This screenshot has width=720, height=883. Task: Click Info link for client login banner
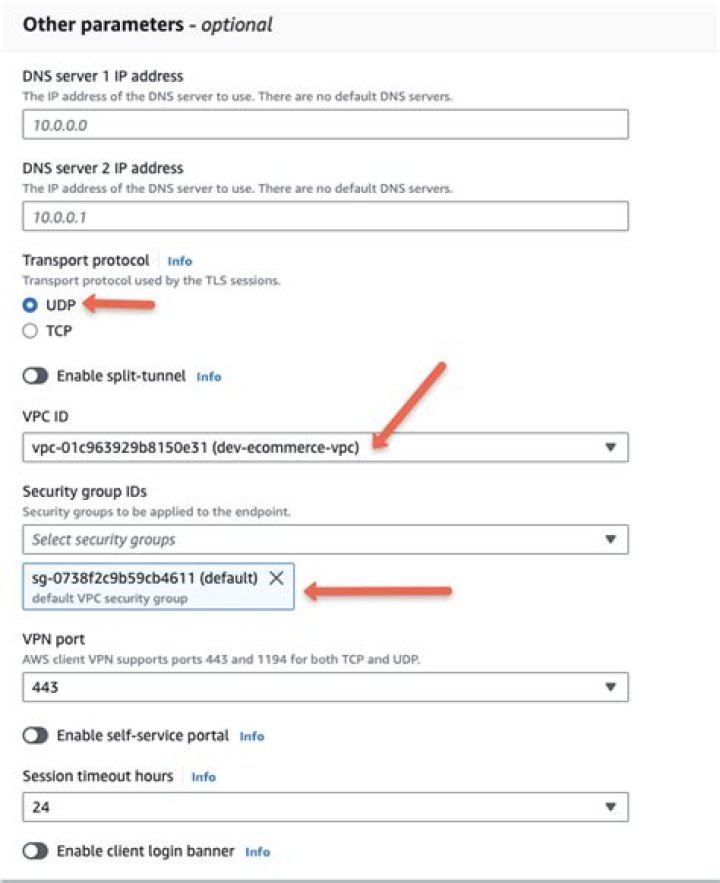pyautogui.click(x=258, y=852)
